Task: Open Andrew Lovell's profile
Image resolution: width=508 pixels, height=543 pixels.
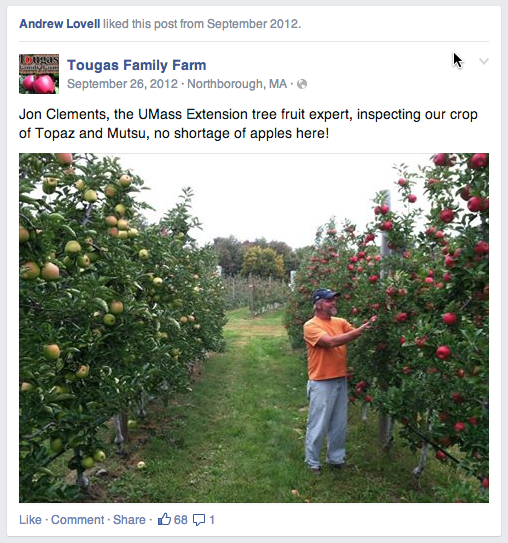Action: [60, 24]
